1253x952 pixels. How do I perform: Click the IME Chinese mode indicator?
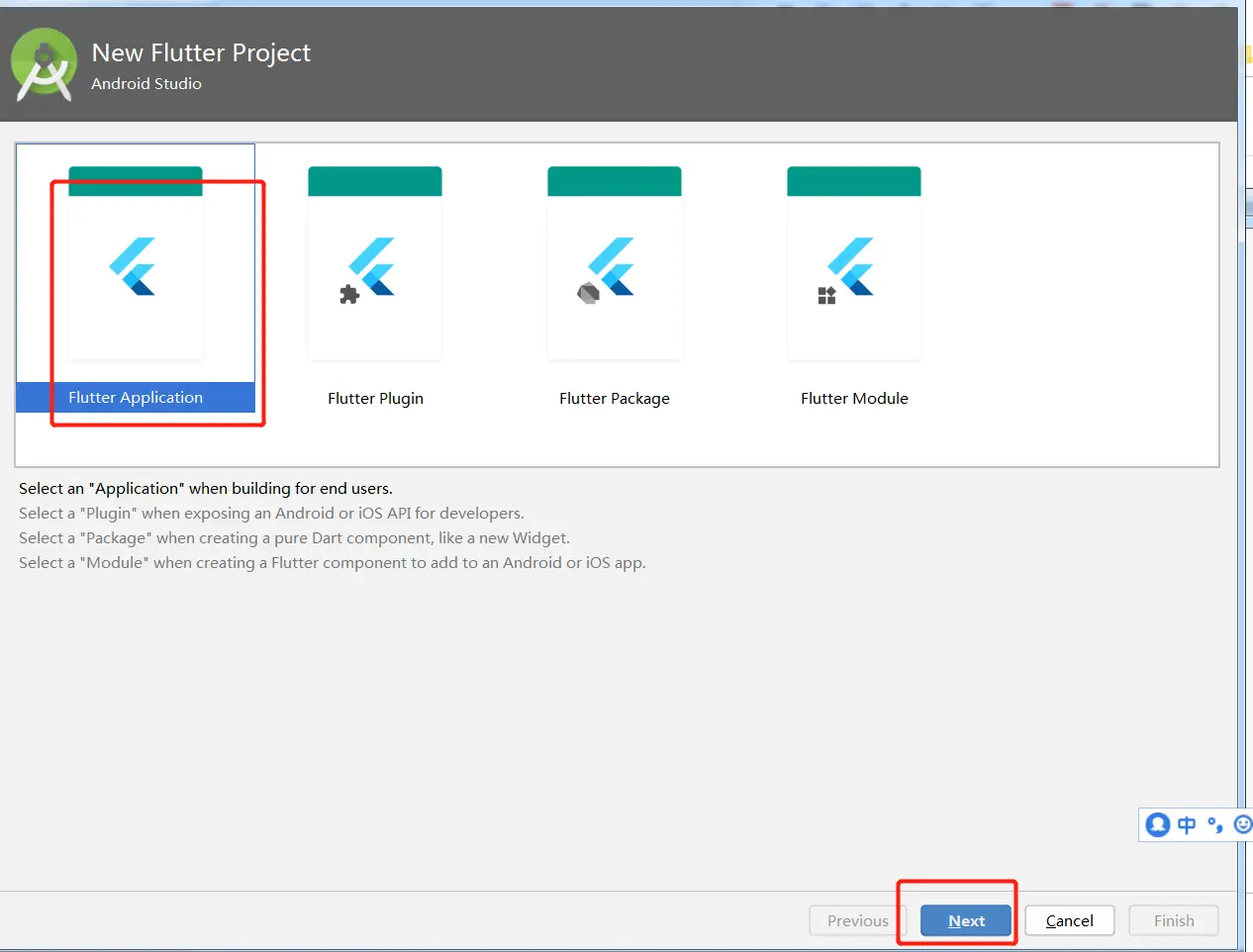pyautogui.click(x=1187, y=824)
